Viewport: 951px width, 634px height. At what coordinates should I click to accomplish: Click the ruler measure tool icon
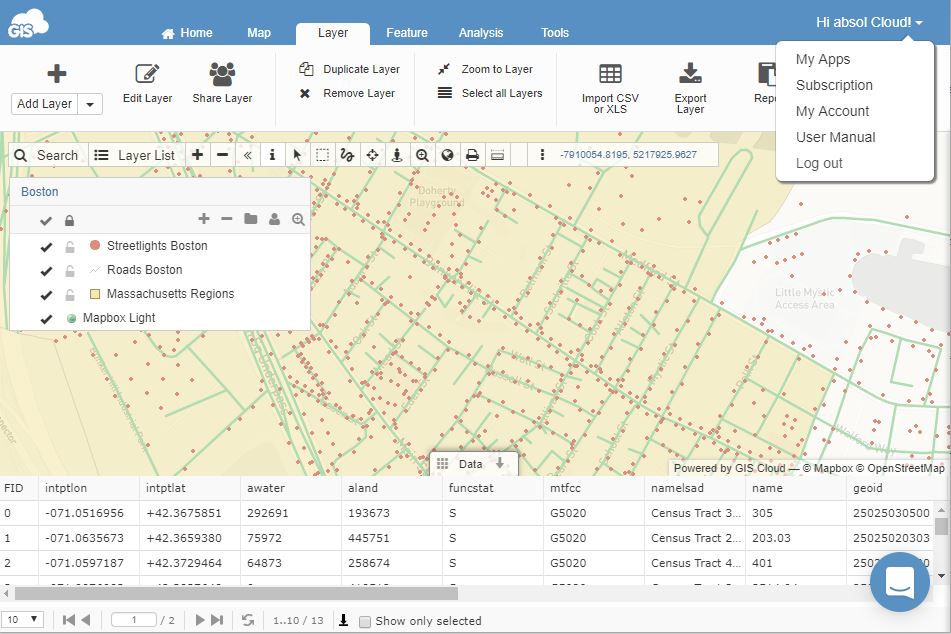tap(497, 155)
